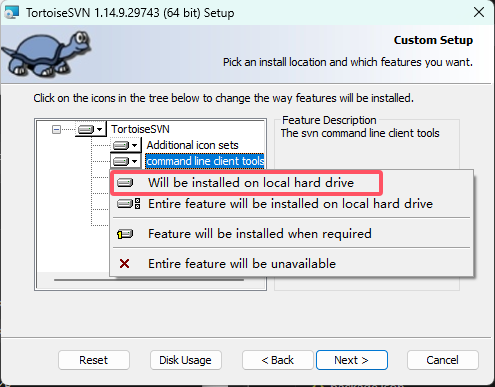Select Additional icon sets tree item
This screenshot has height=387, width=495.
pos(192,145)
